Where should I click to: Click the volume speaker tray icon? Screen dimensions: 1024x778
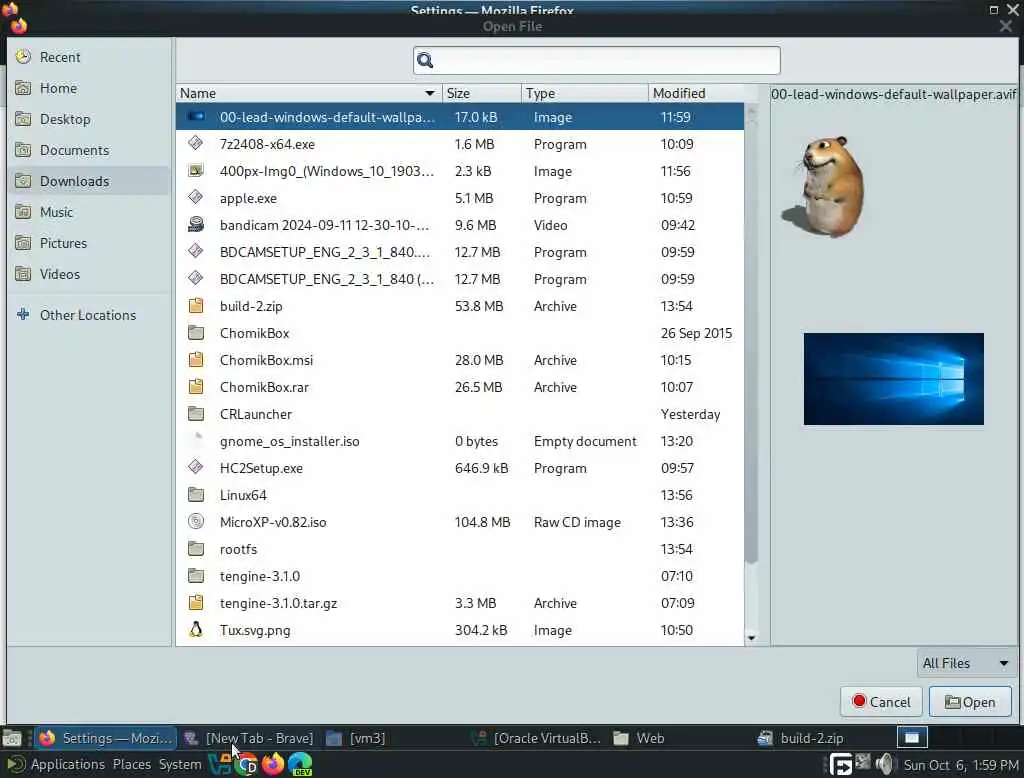click(885, 764)
